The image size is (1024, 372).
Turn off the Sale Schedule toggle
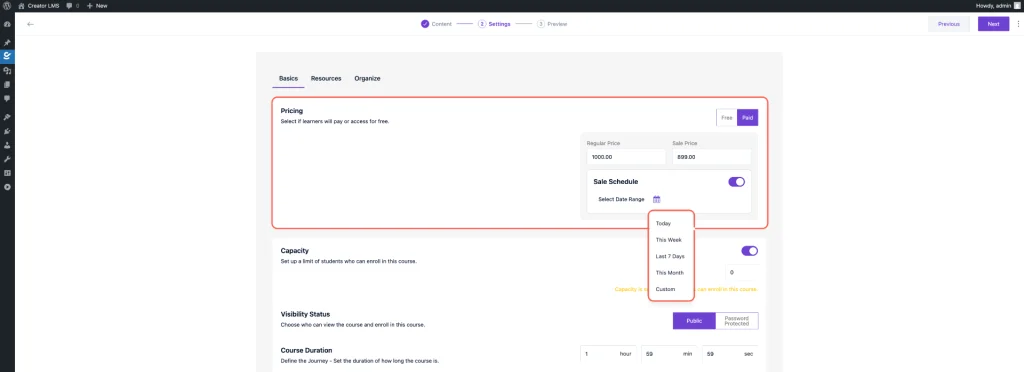(736, 181)
